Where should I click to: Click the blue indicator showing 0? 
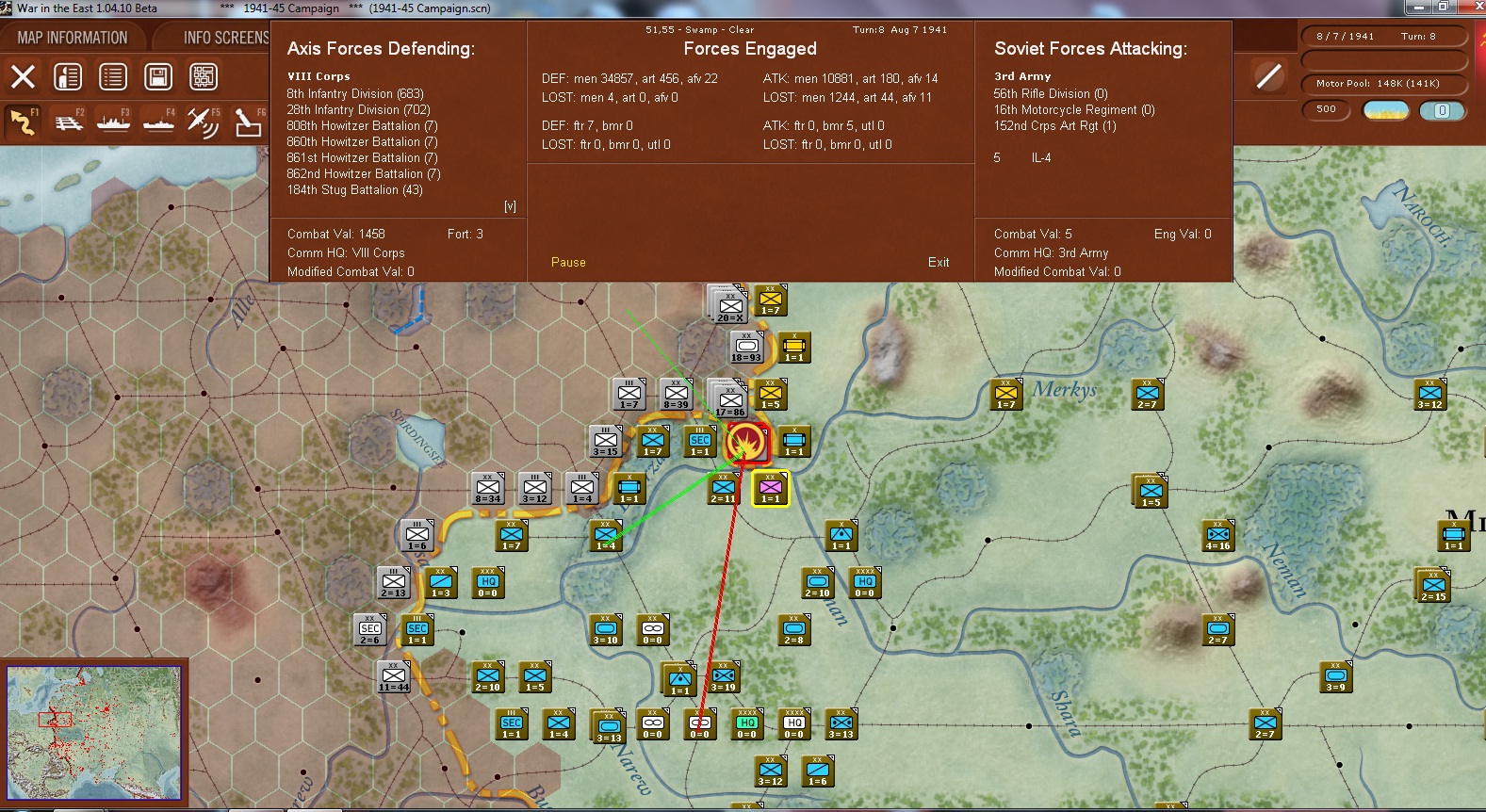1442,110
